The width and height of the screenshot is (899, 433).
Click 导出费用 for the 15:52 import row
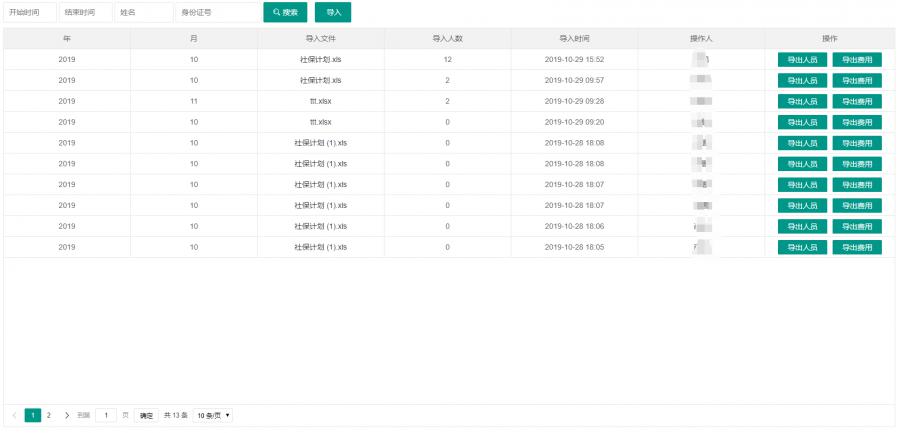857,60
